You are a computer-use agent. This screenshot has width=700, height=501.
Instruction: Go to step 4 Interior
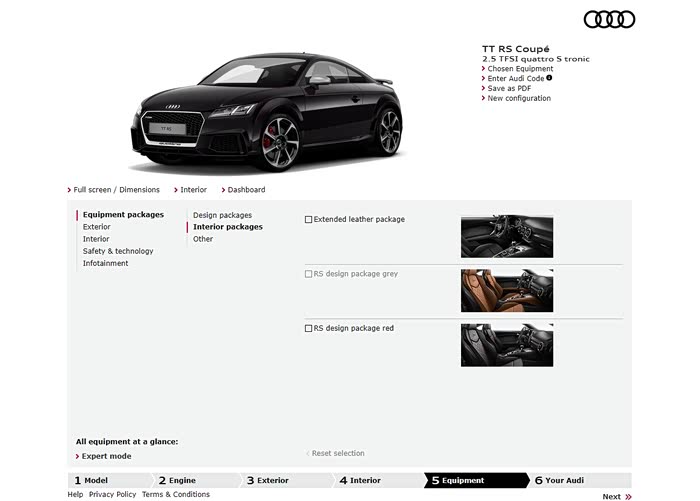coord(379,480)
